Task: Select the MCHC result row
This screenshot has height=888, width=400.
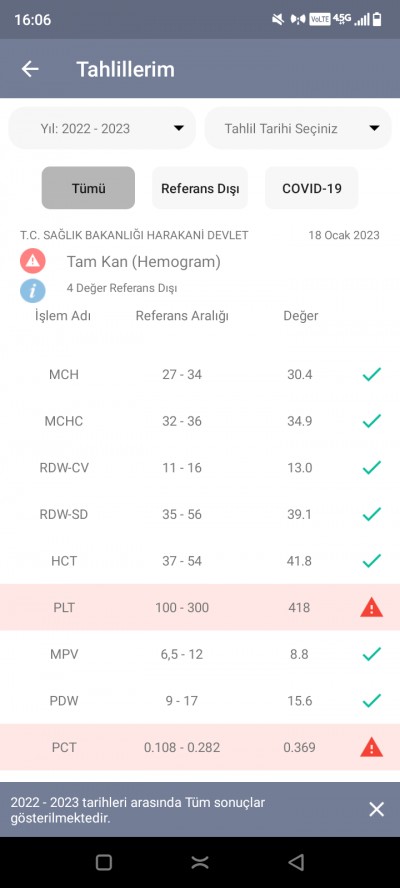Action: 200,421
